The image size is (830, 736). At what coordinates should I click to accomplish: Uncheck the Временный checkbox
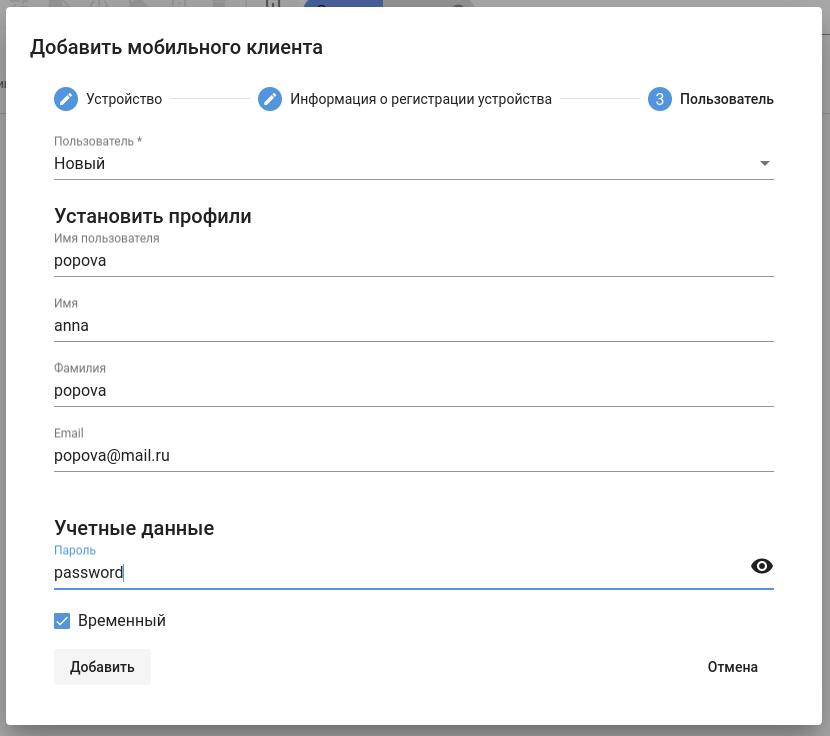[63, 621]
